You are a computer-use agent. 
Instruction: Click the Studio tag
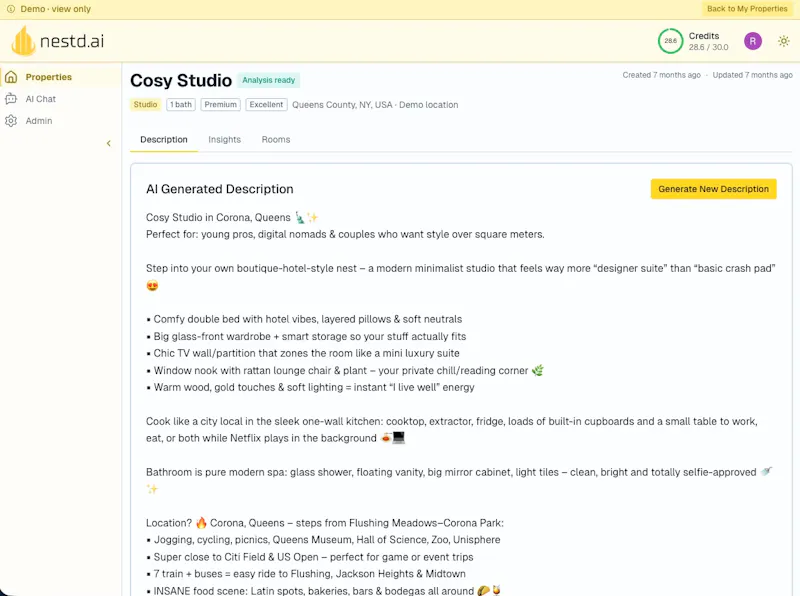[x=145, y=105]
